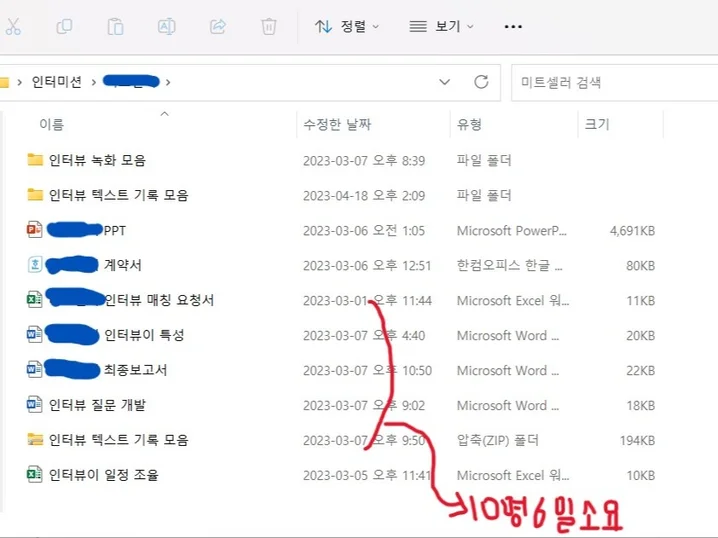Click the Copy icon in toolbar
Image resolution: width=718 pixels, height=538 pixels.
coord(65,27)
